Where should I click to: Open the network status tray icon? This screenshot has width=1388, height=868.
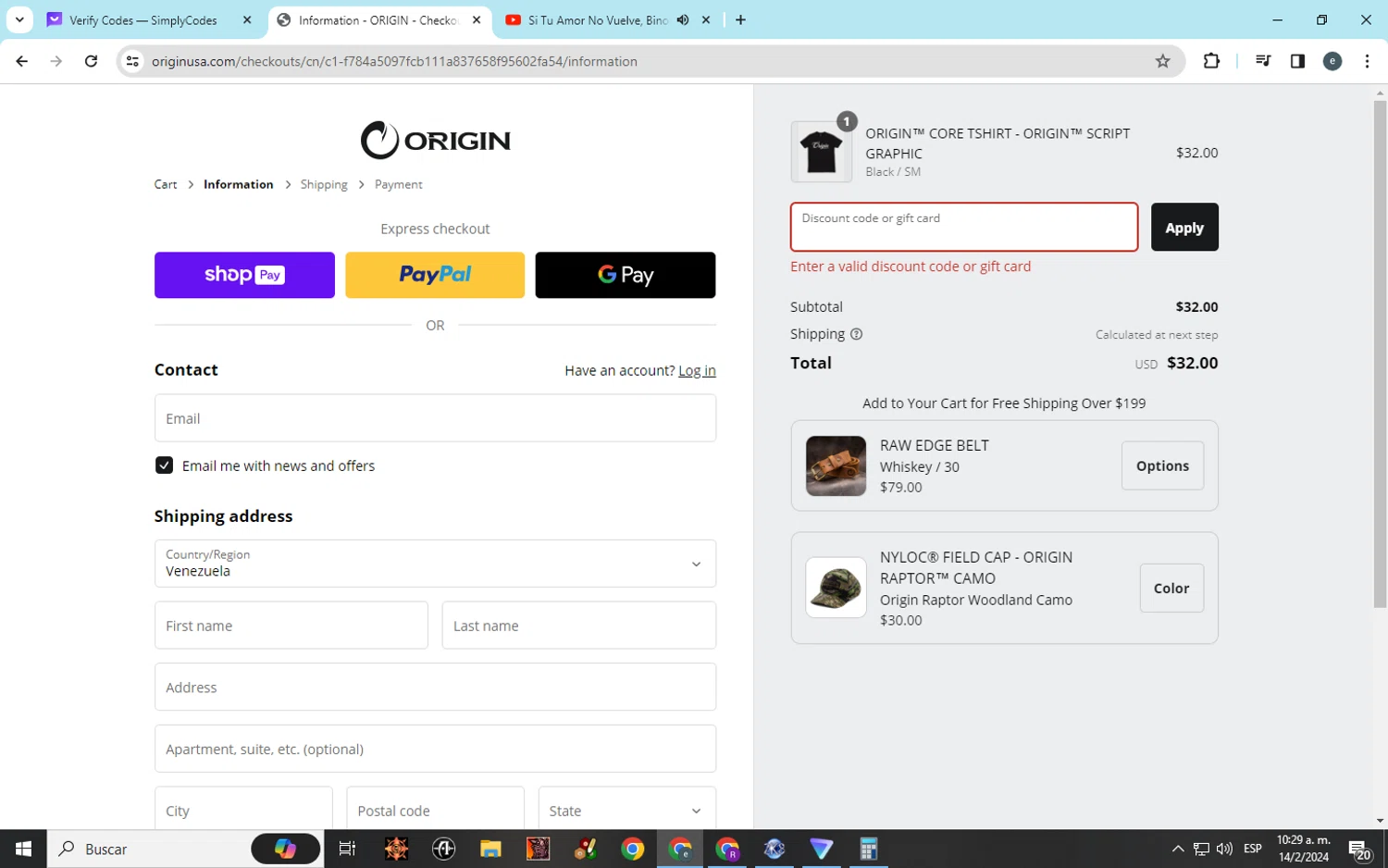(x=1201, y=849)
